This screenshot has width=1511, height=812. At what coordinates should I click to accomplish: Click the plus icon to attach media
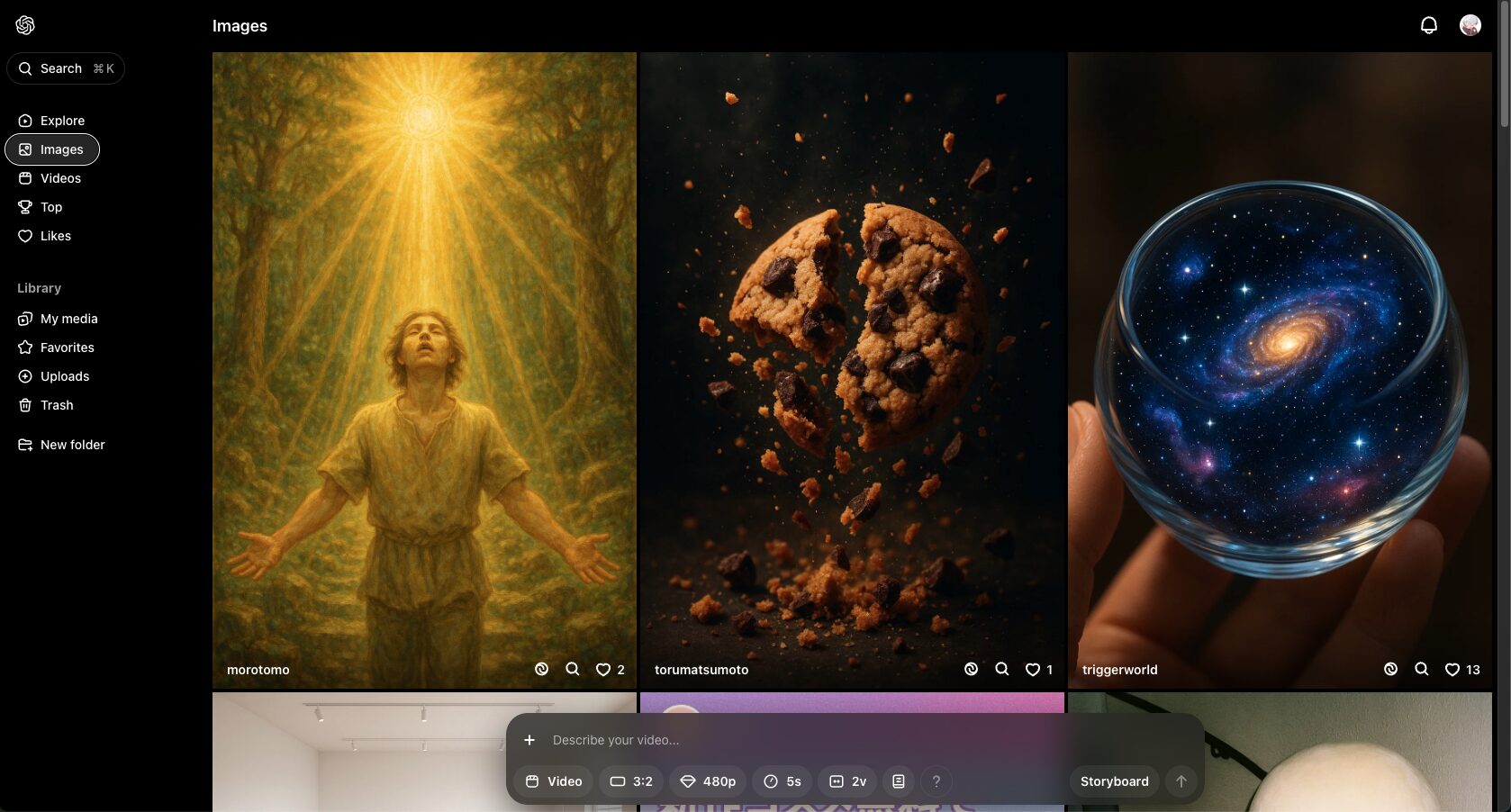click(x=529, y=740)
